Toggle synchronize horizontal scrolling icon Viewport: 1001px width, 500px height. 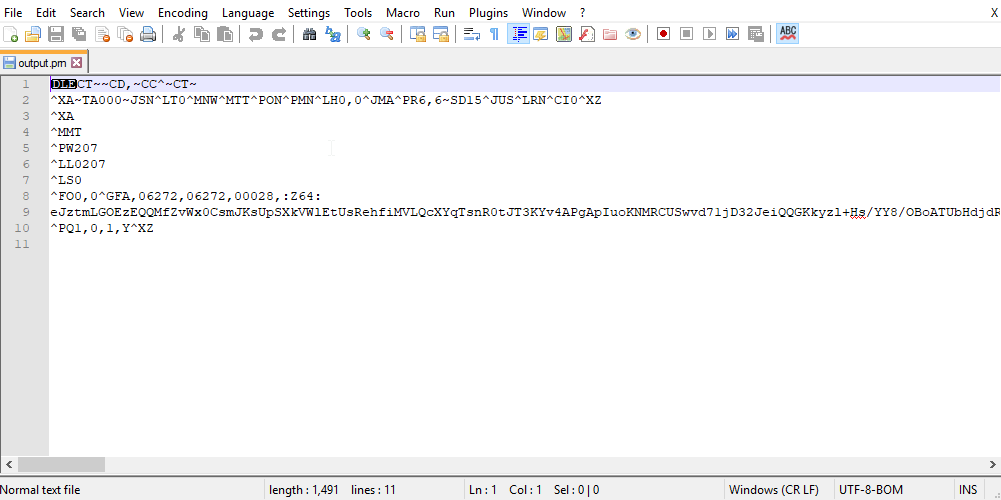coord(440,34)
